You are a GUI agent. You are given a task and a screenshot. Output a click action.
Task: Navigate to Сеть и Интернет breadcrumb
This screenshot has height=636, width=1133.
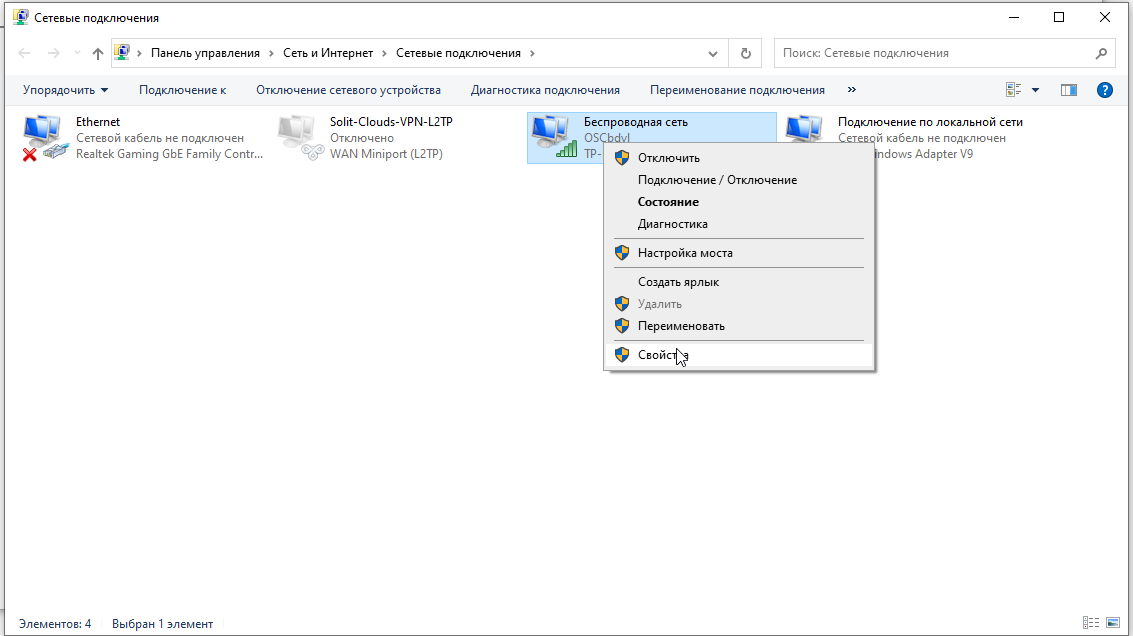(328, 53)
